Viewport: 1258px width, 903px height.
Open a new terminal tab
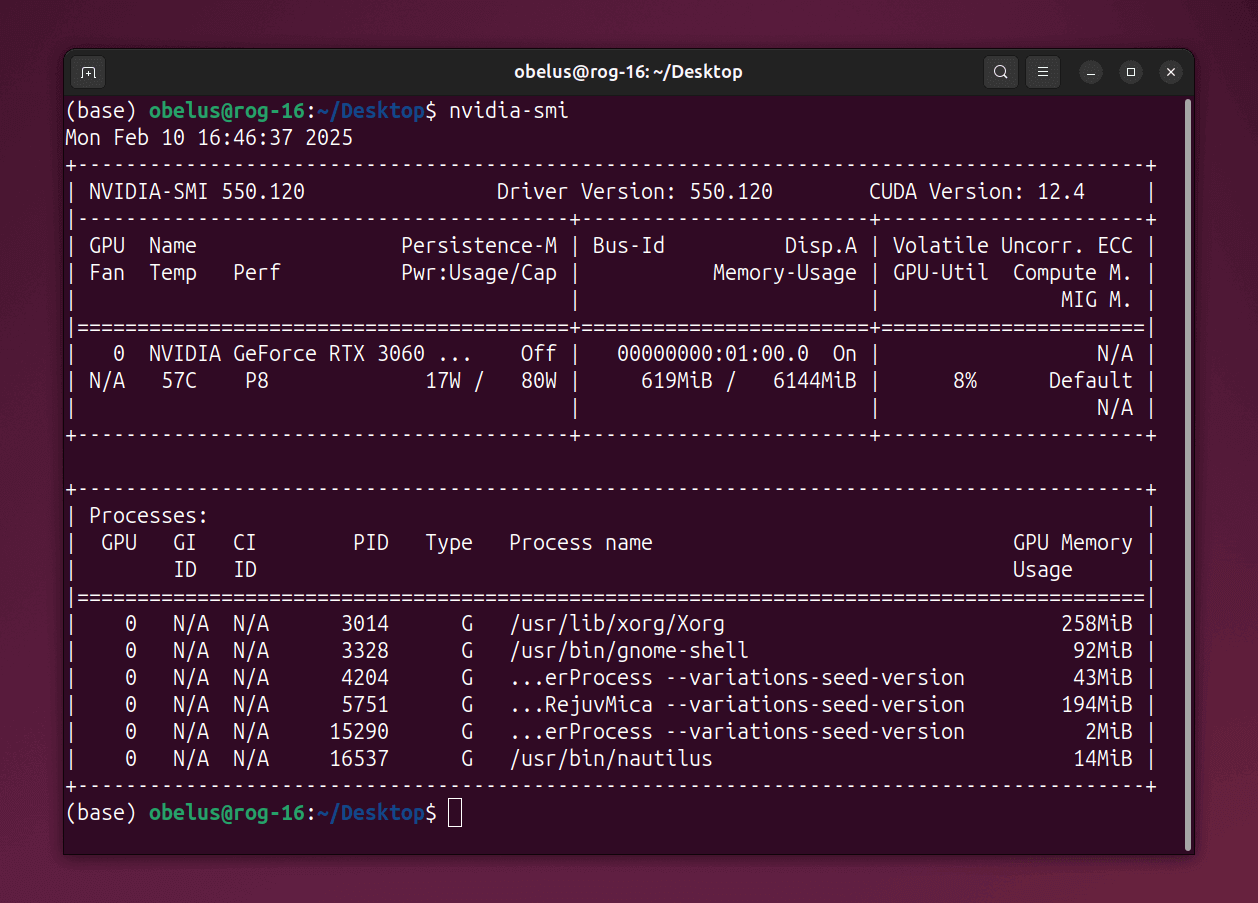[88, 72]
